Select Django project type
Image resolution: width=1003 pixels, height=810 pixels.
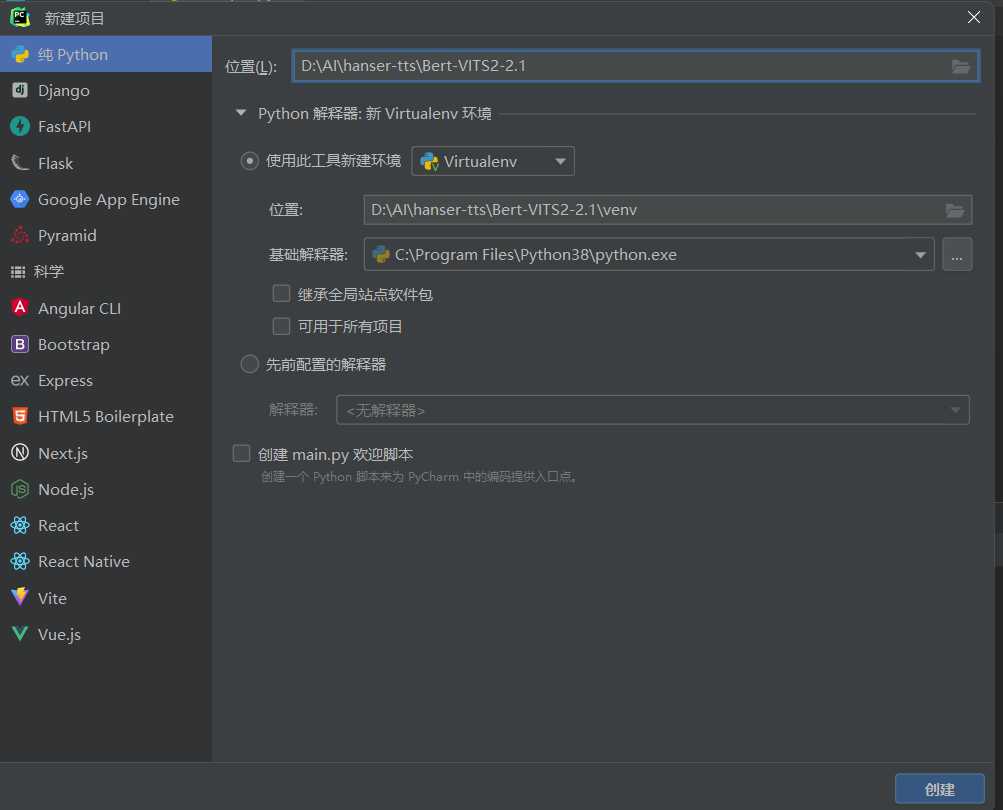pos(106,90)
